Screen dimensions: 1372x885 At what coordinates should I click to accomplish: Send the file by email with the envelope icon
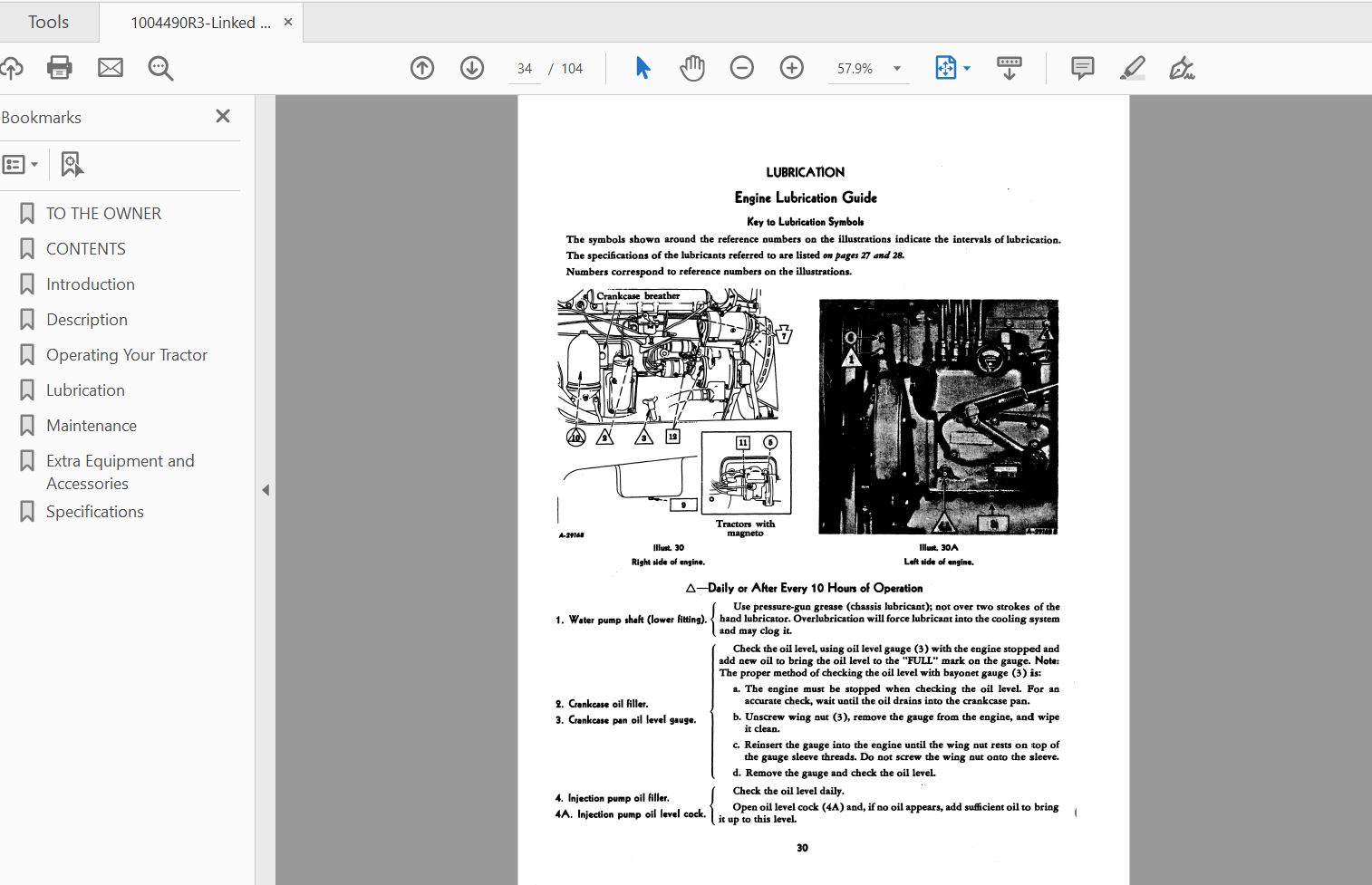111,68
